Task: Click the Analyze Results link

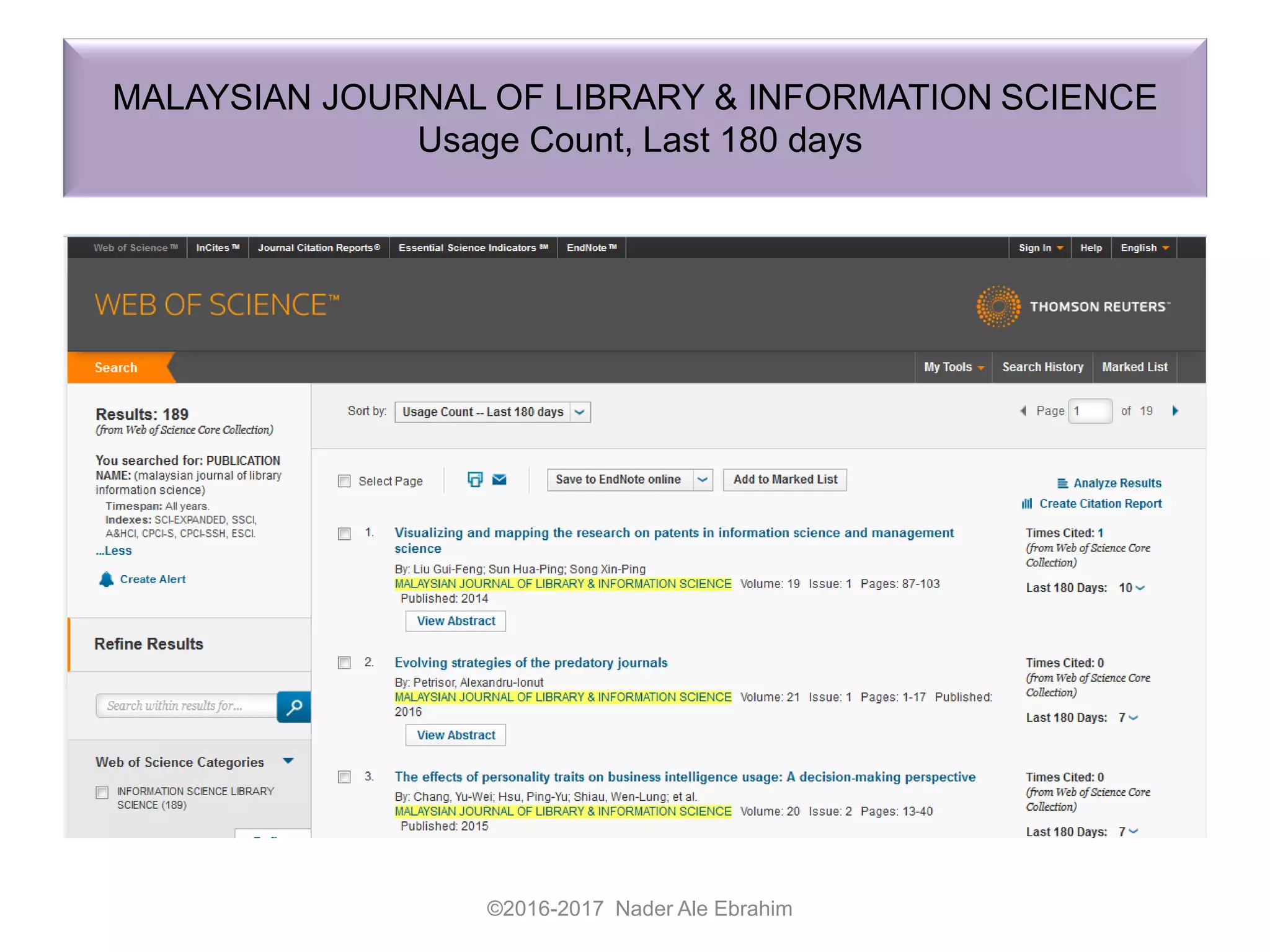Action: pyautogui.click(x=1117, y=483)
